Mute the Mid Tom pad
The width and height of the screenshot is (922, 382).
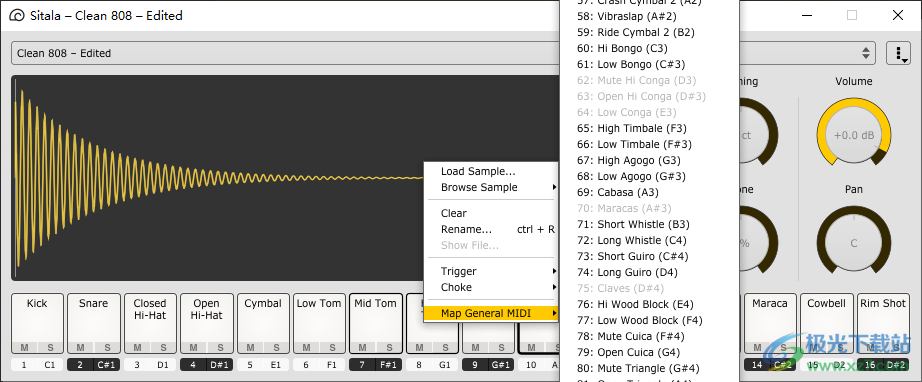coord(362,348)
